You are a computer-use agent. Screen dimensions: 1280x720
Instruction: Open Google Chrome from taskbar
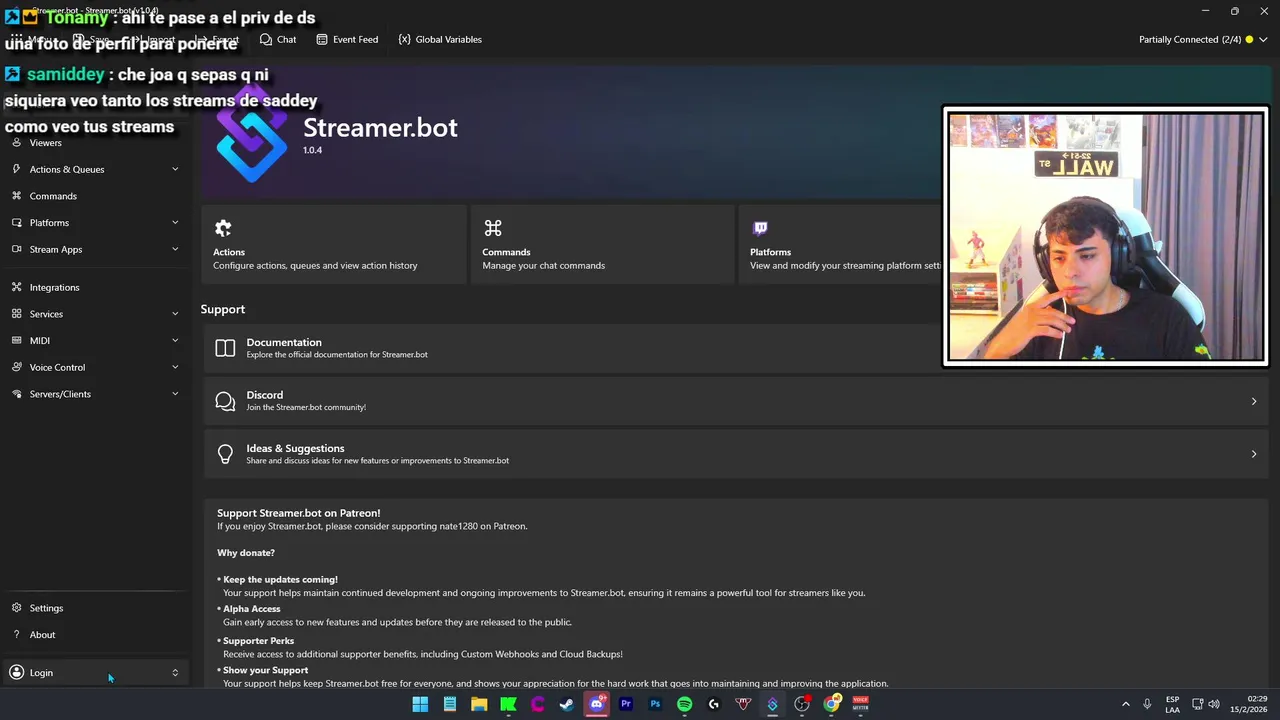coord(831,704)
